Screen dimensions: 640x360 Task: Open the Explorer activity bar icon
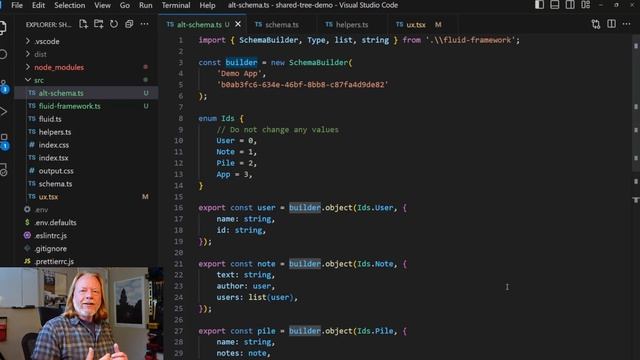(3, 28)
